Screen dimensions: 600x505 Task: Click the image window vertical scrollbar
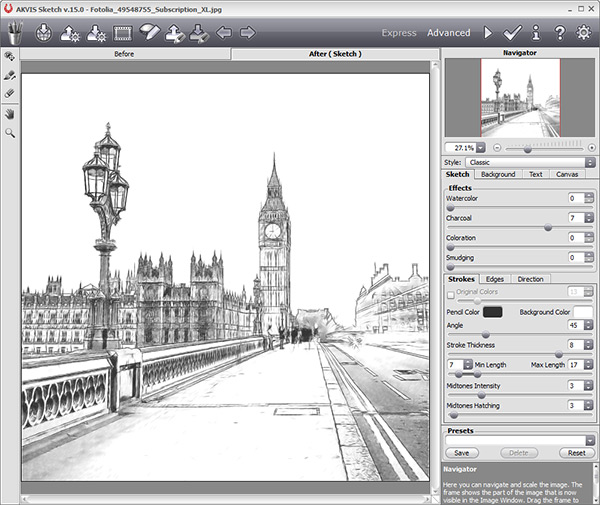(435, 277)
